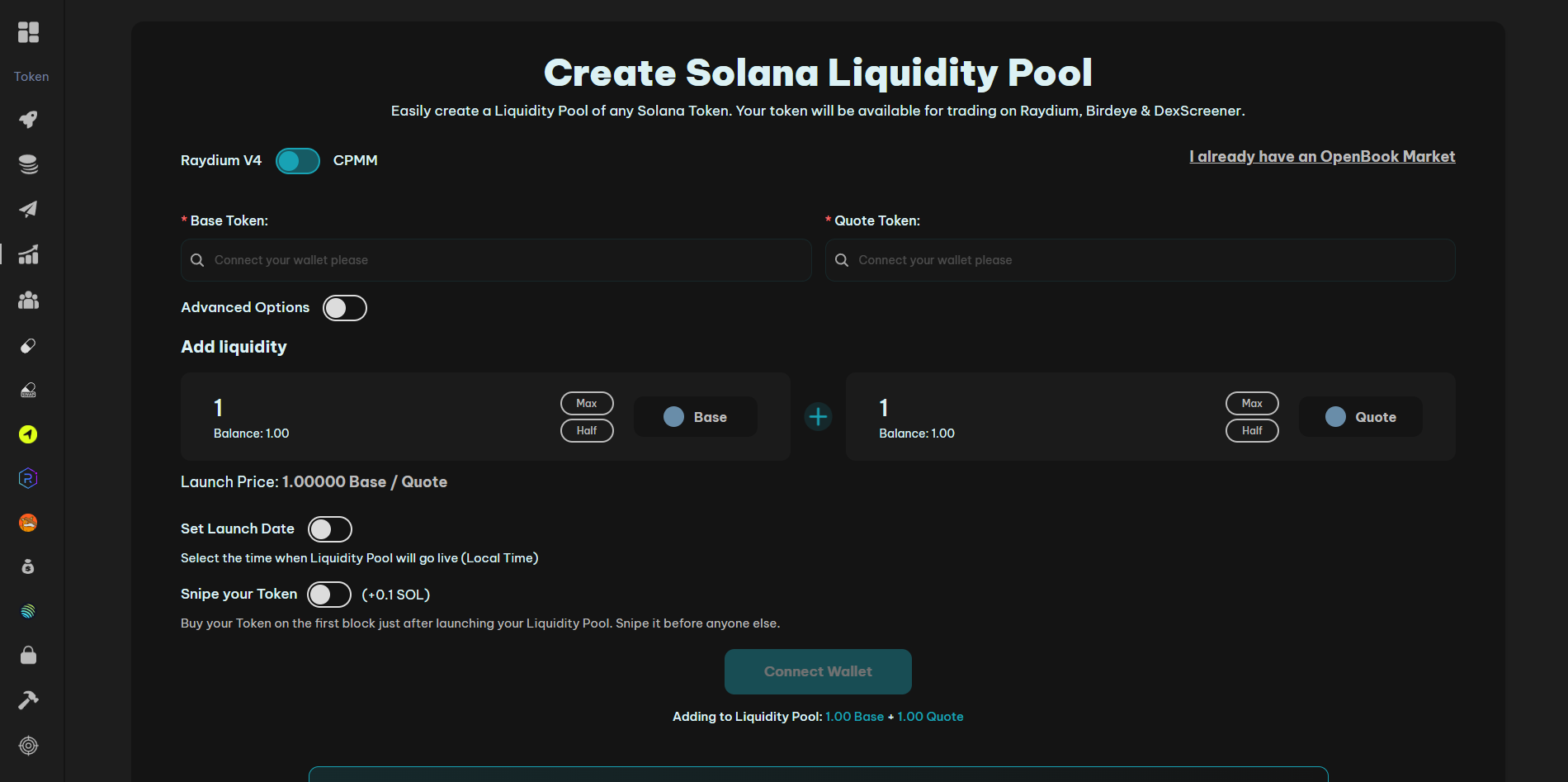
Task: Open 'I already have an OpenBook Market' link
Action: click(x=1322, y=157)
